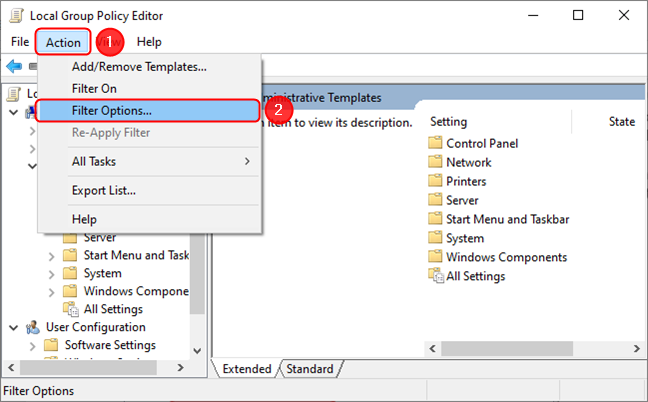This screenshot has width=648, height=402.
Task: Open the Action menu
Action: click(63, 42)
